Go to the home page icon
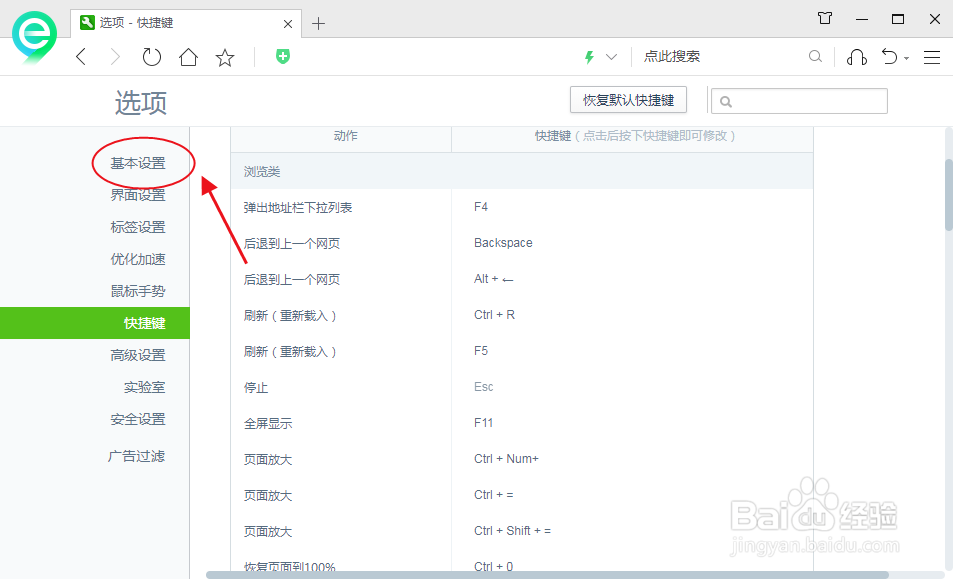The height and width of the screenshot is (579, 953). pyautogui.click(x=188, y=57)
